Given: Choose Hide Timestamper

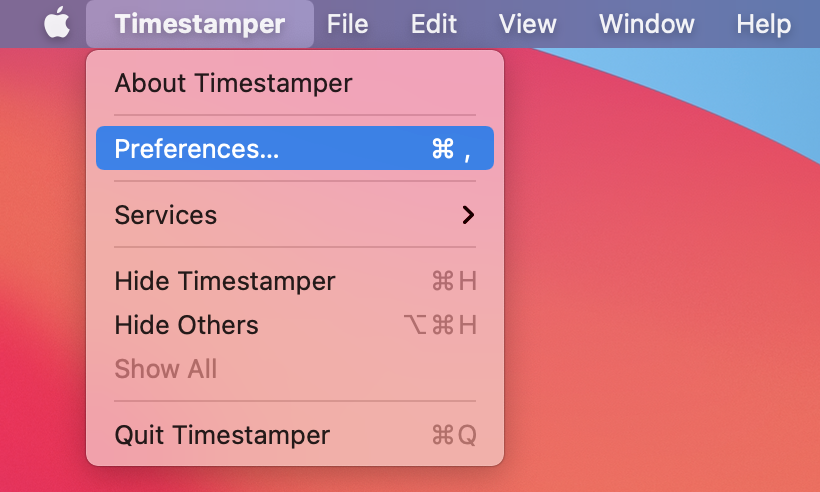Looking at the screenshot, I should coord(225,281).
